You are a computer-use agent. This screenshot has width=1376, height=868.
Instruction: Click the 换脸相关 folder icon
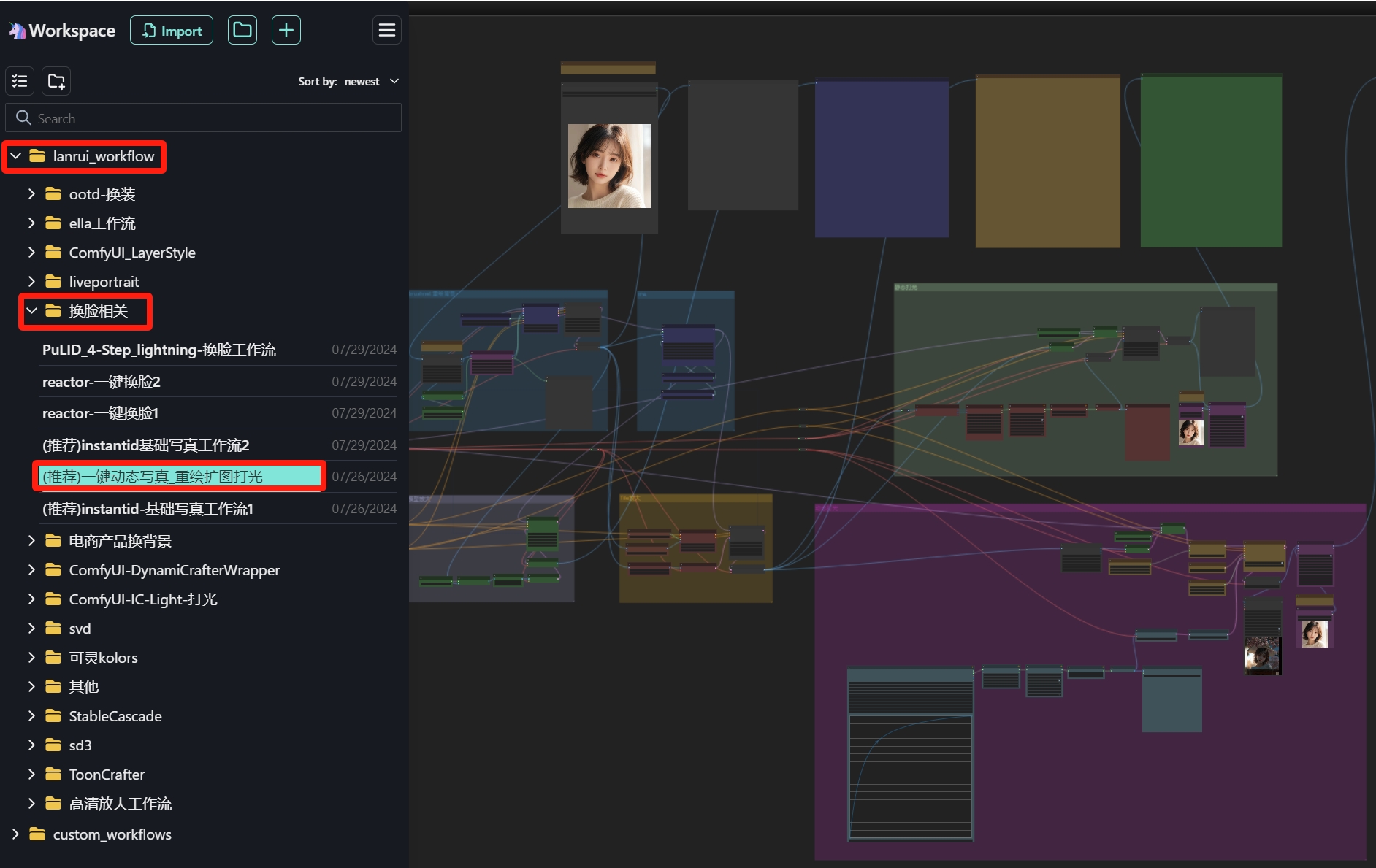(53, 311)
